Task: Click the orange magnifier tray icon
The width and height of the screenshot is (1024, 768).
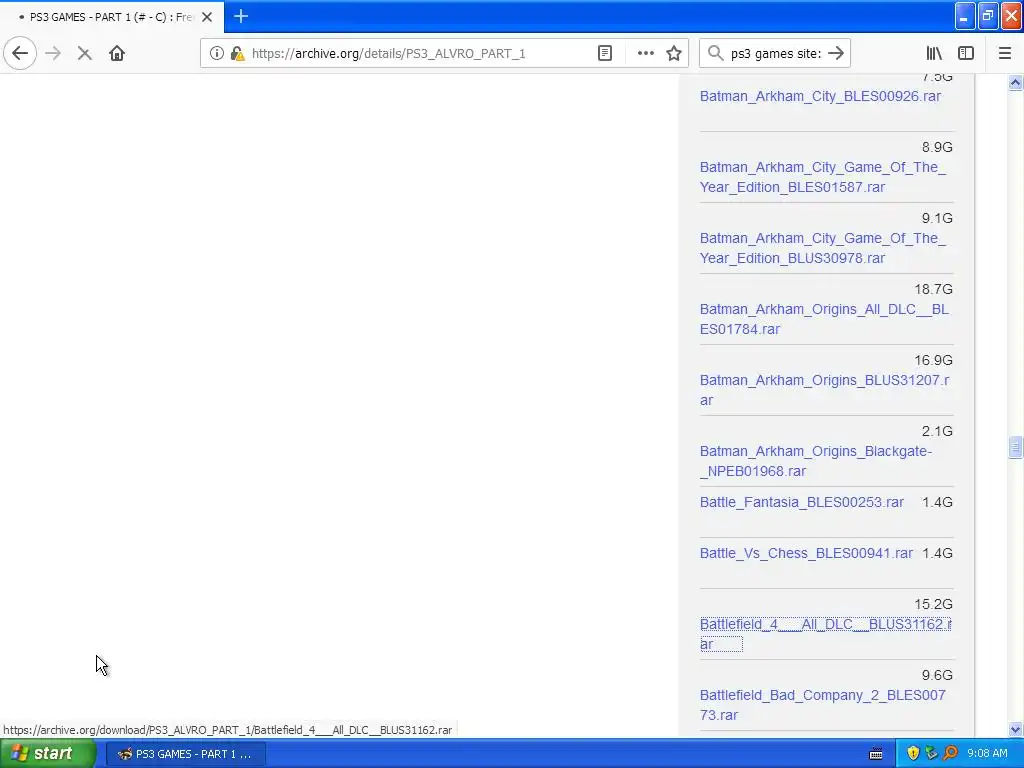Action: [950, 754]
